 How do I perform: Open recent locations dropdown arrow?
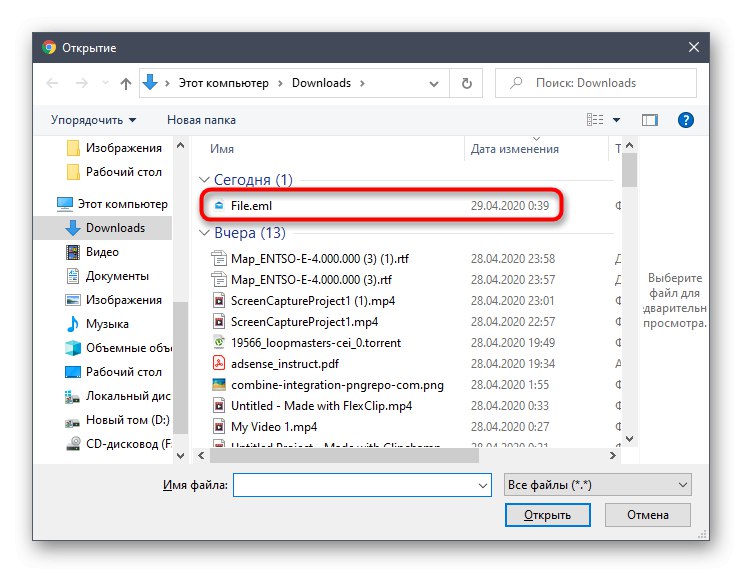click(105, 83)
